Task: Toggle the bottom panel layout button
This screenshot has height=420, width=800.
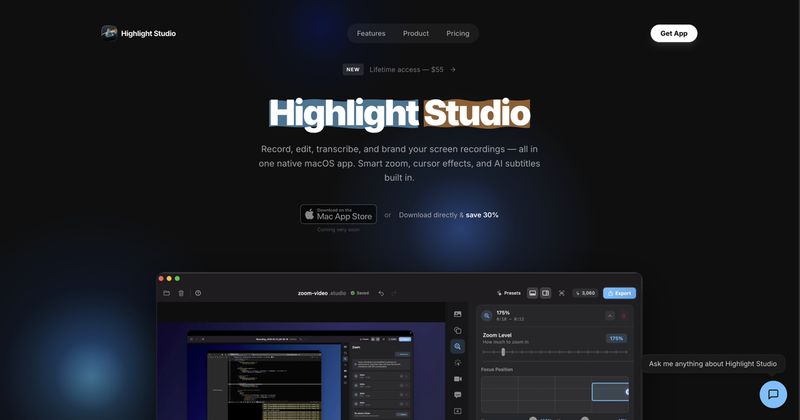Action: [x=532, y=293]
